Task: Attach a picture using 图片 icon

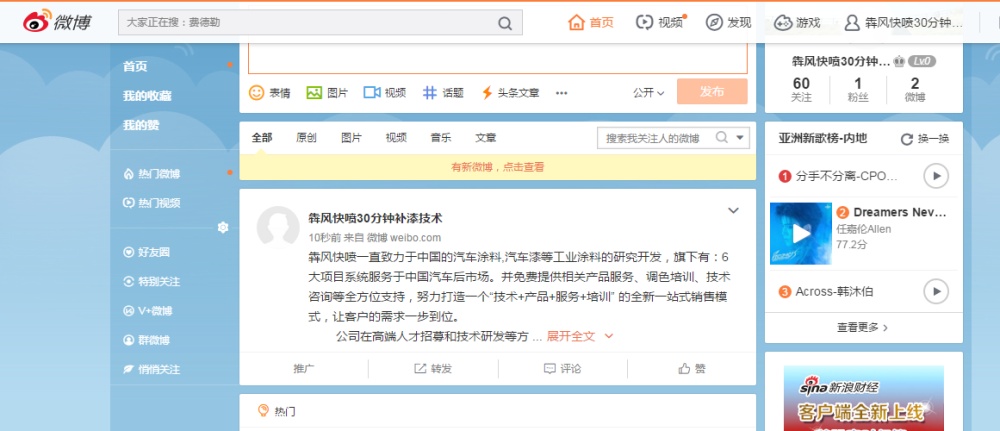Action: [314, 92]
